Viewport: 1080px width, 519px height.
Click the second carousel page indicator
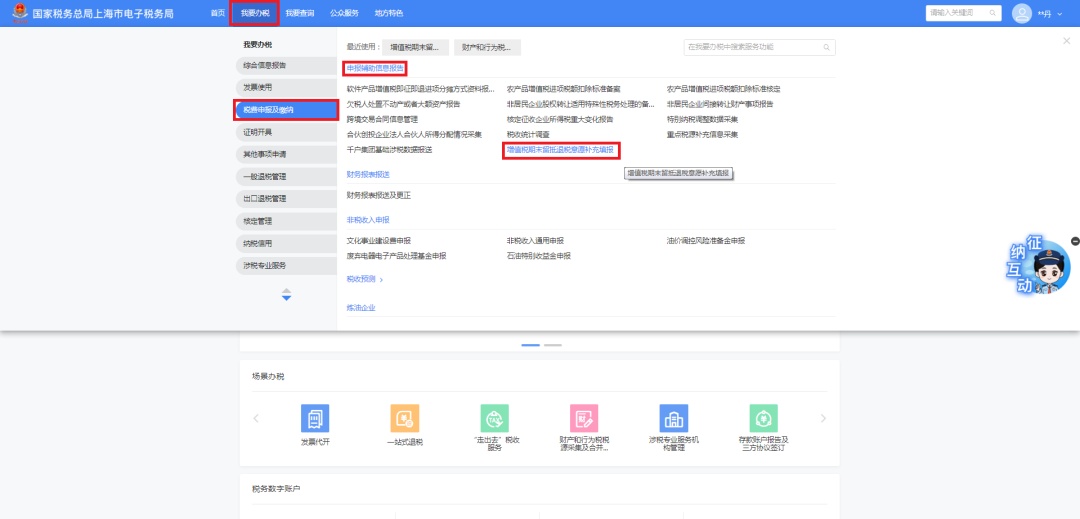[553, 345]
